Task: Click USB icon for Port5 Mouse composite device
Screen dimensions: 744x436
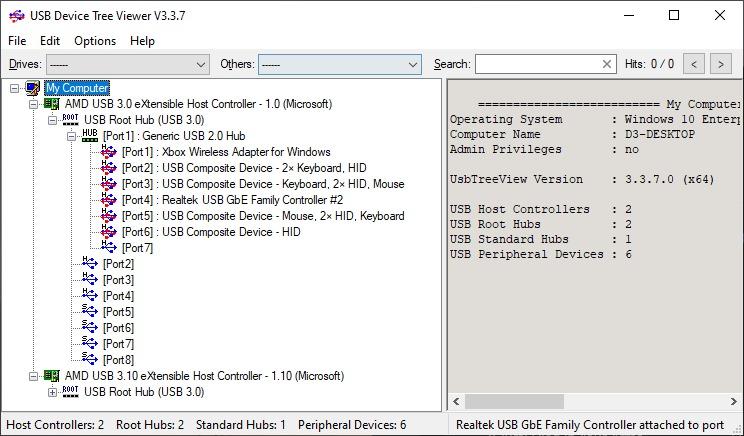Action: [x=109, y=216]
